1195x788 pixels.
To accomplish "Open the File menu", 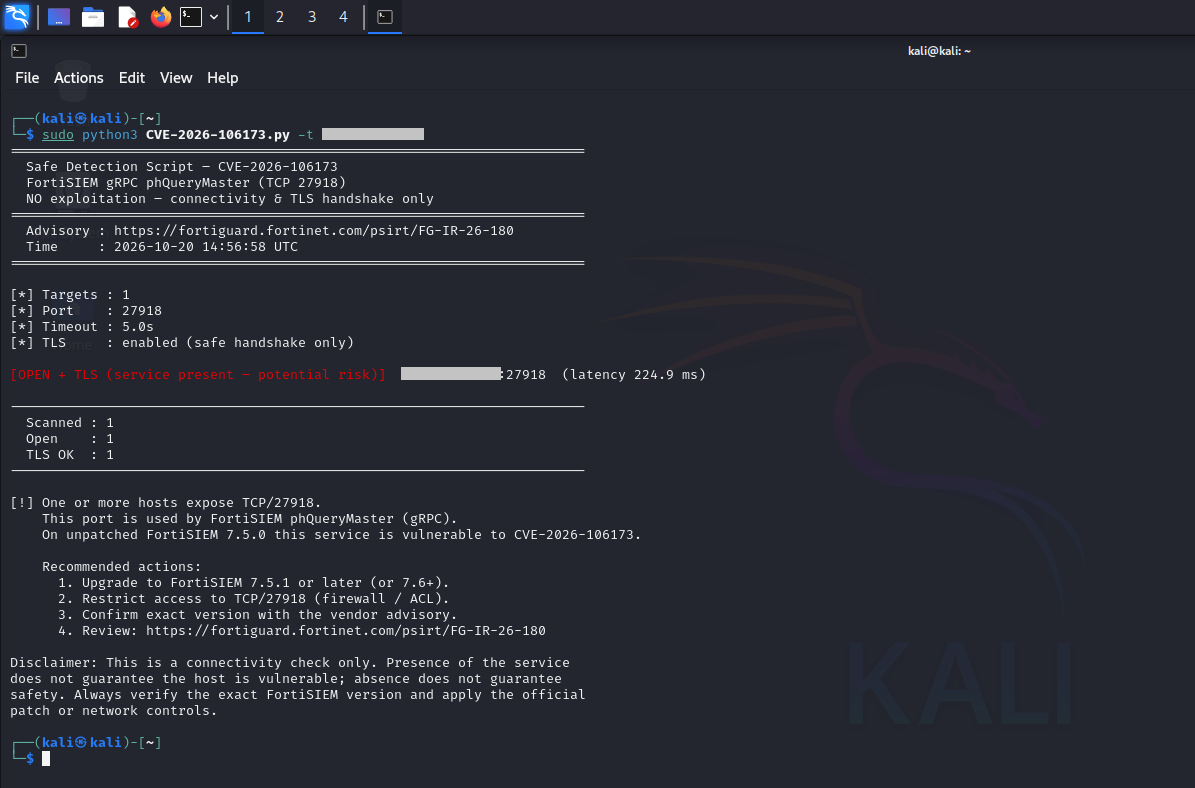I will [27, 78].
